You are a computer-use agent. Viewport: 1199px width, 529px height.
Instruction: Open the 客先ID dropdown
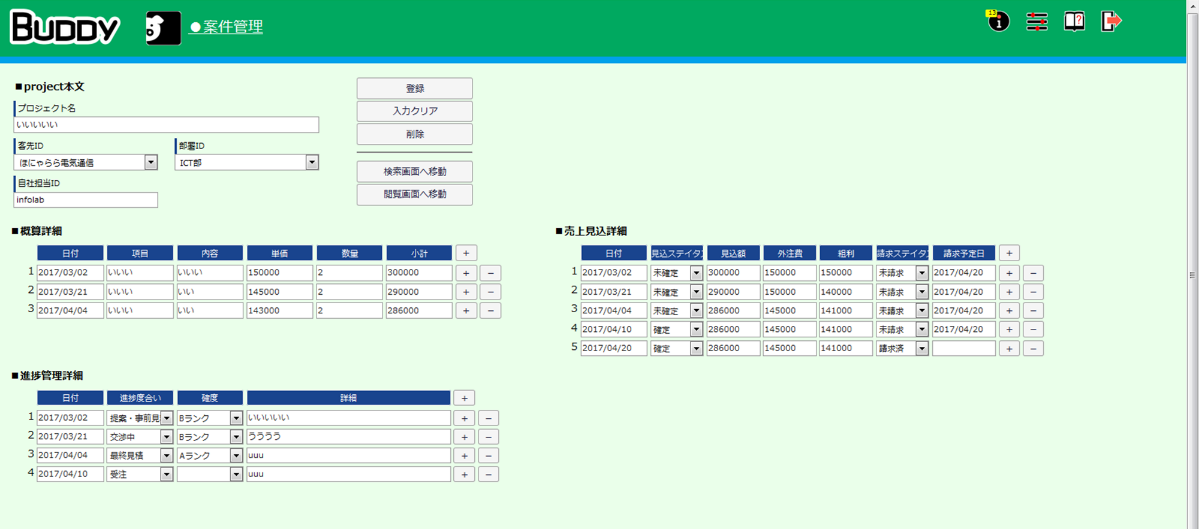(x=151, y=163)
